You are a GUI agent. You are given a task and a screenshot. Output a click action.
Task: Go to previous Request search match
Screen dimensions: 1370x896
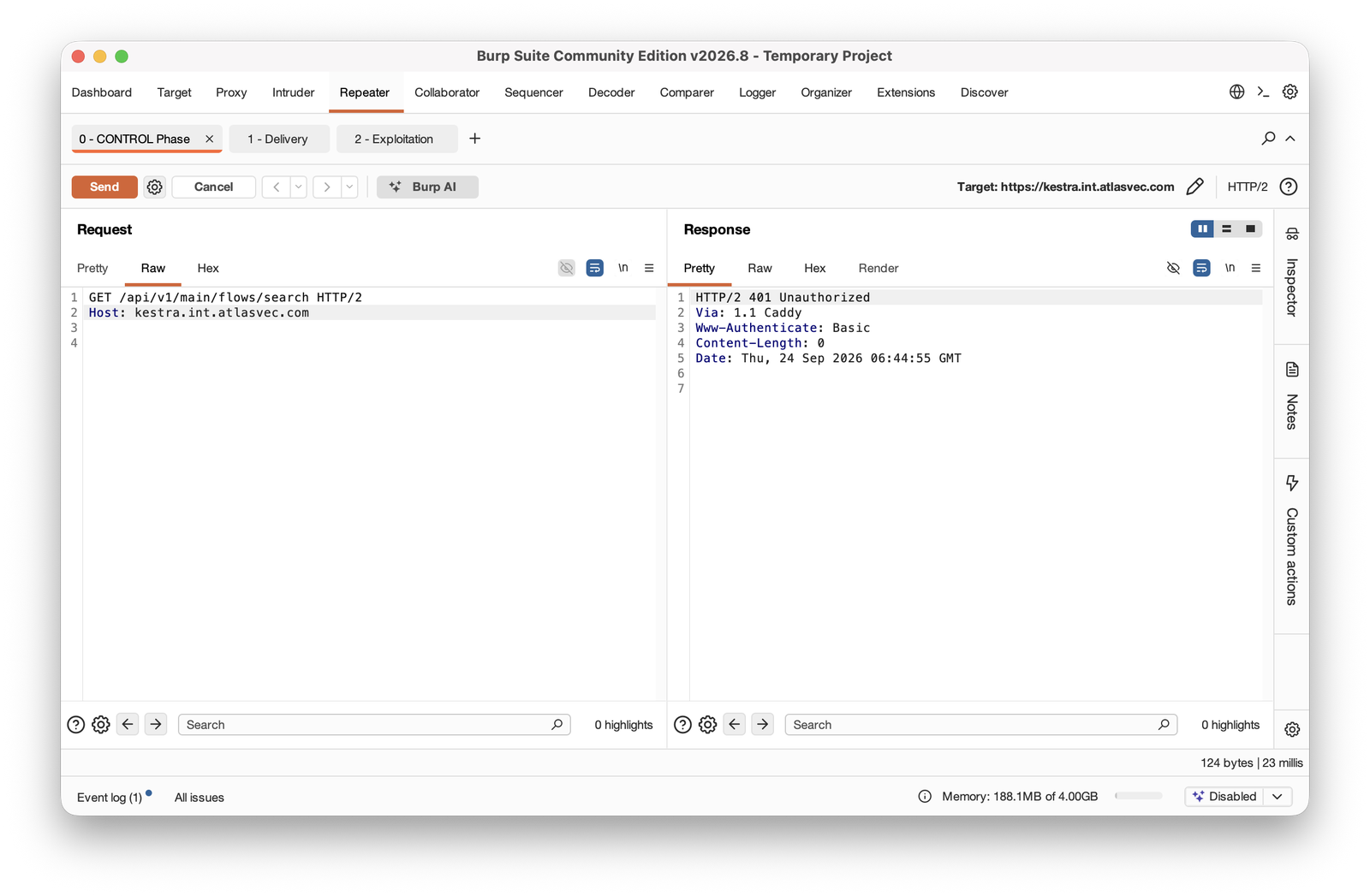128,724
